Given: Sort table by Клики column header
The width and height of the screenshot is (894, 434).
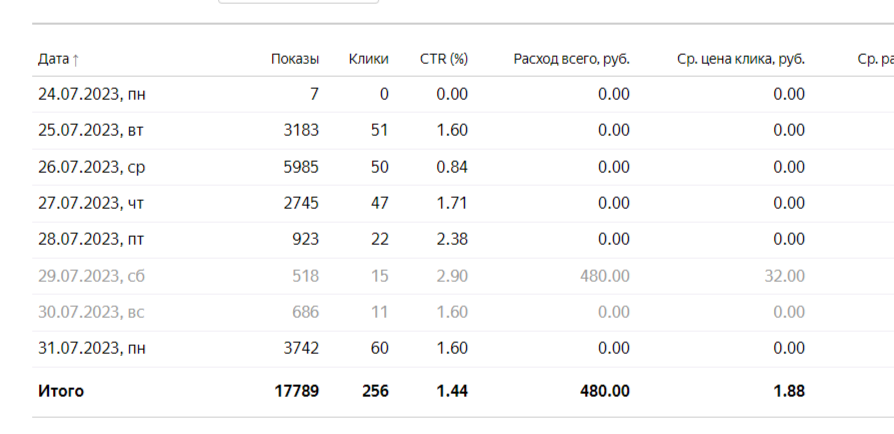Looking at the screenshot, I should point(368,59).
